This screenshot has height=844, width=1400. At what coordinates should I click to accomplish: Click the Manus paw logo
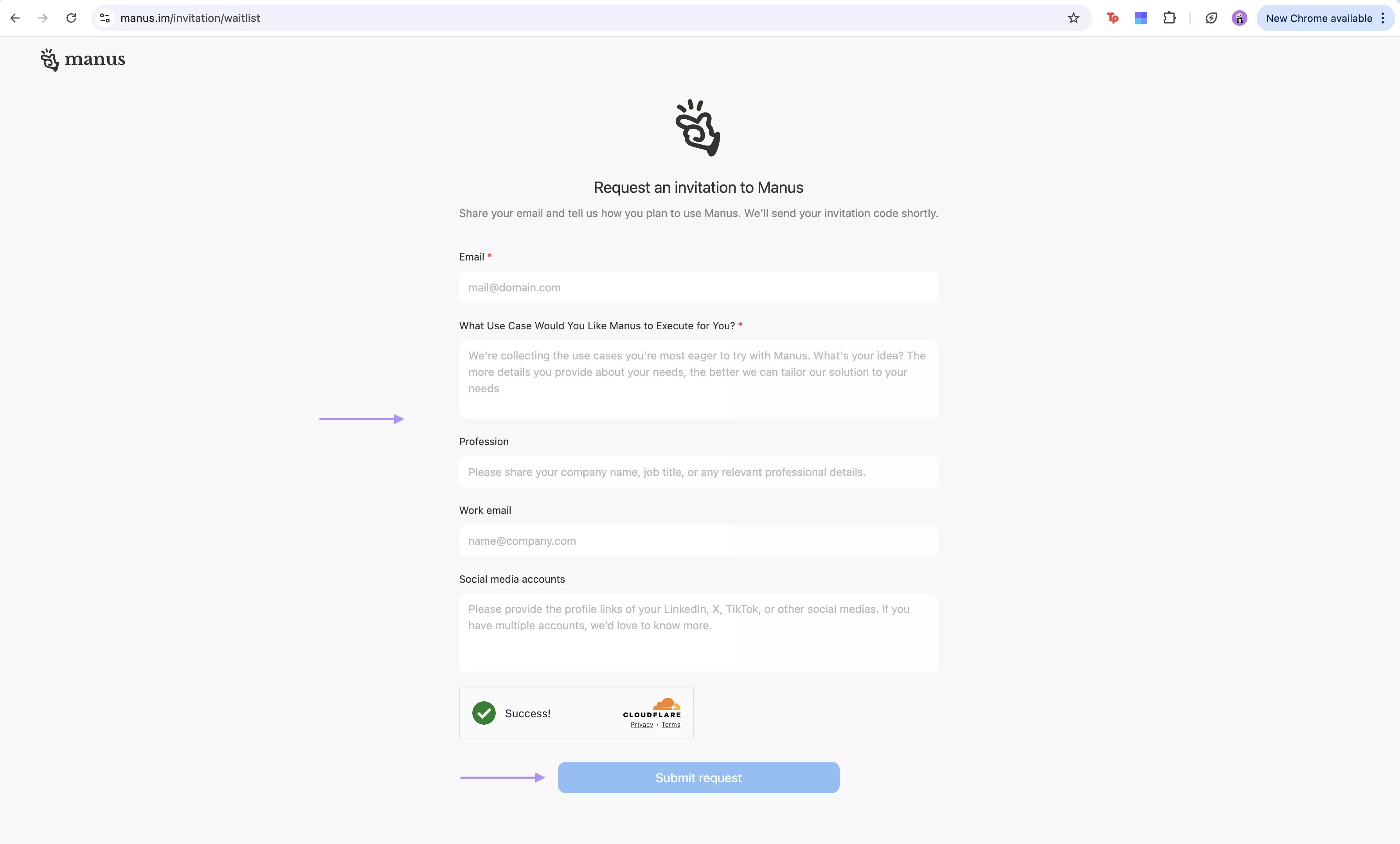point(50,60)
